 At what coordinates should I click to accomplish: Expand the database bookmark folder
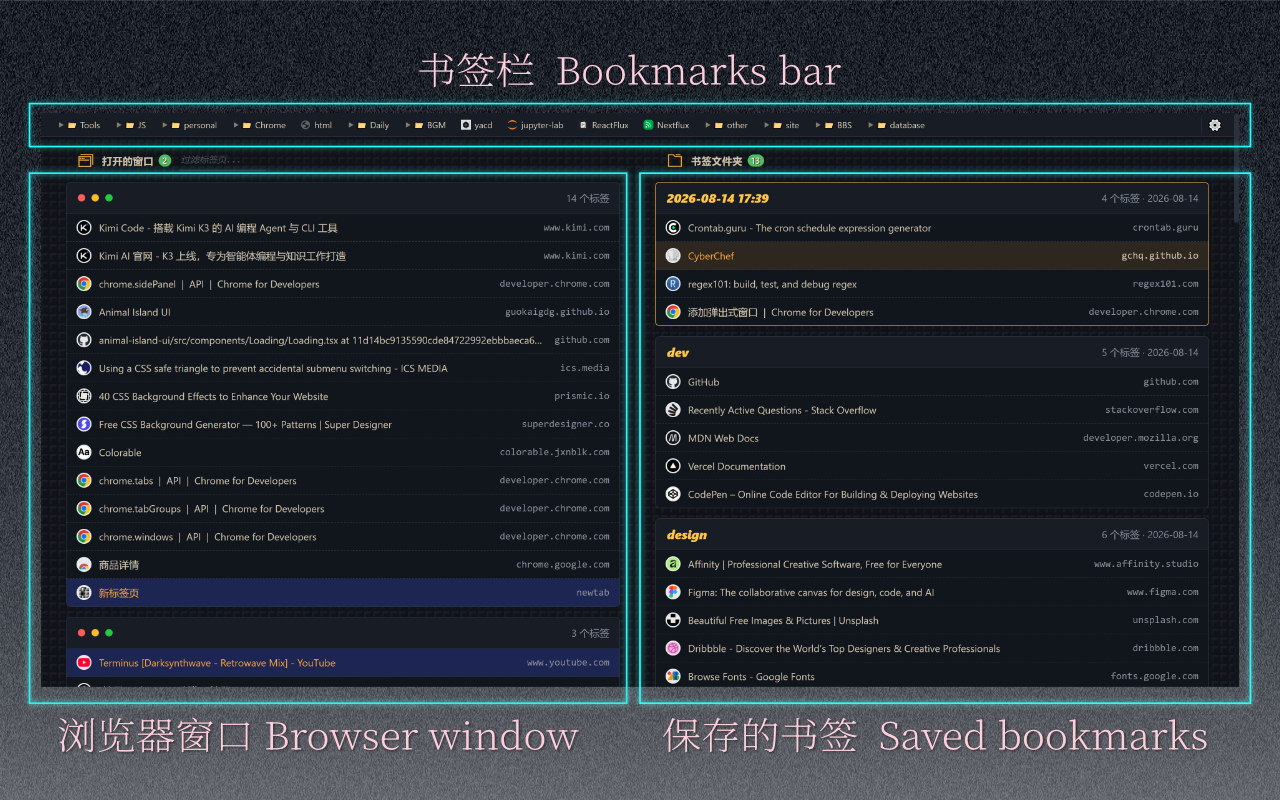(x=896, y=125)
